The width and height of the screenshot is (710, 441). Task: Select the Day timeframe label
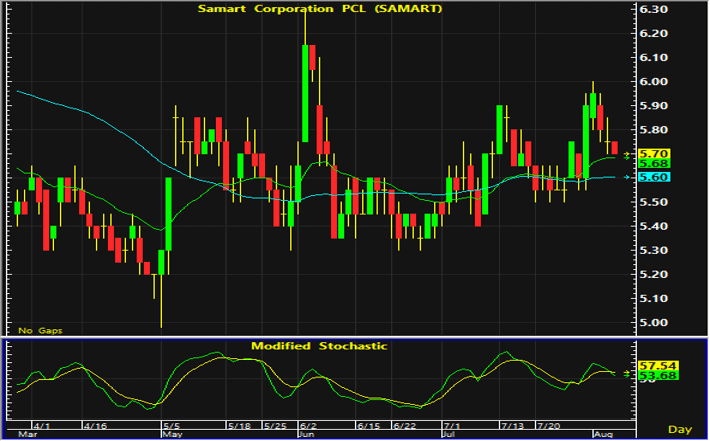click(x=680, y=429)
